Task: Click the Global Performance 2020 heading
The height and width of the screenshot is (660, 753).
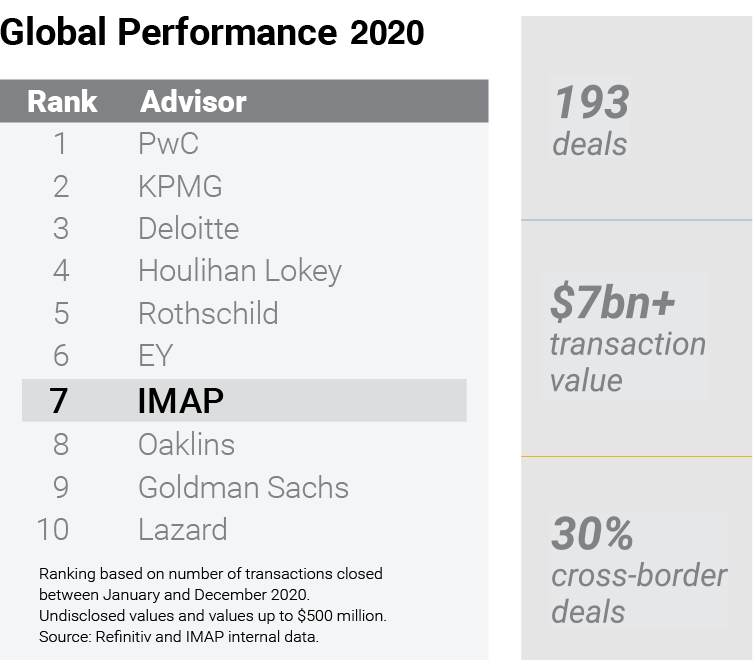Action: 212,32
